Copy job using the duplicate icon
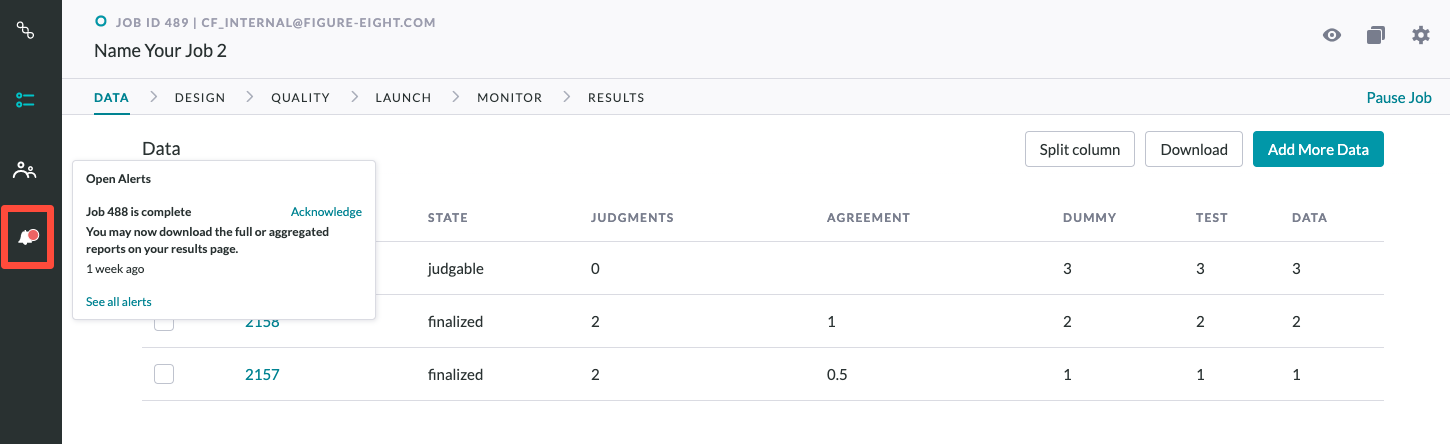Viewport: 1450px width, 444px height. pyautogui.click(x=1376, y=35)
